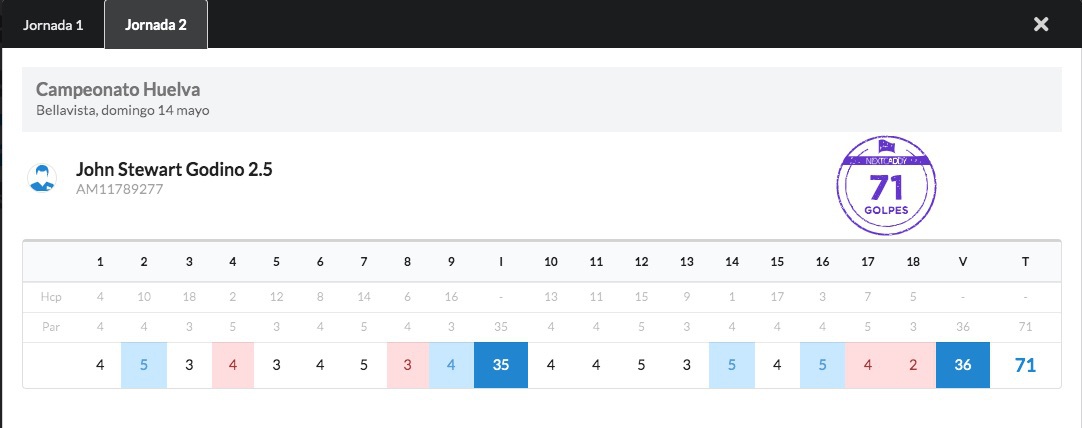Click the bogey score on hole 14
The image size is (1082, 428).
click(x=731, y=364)
